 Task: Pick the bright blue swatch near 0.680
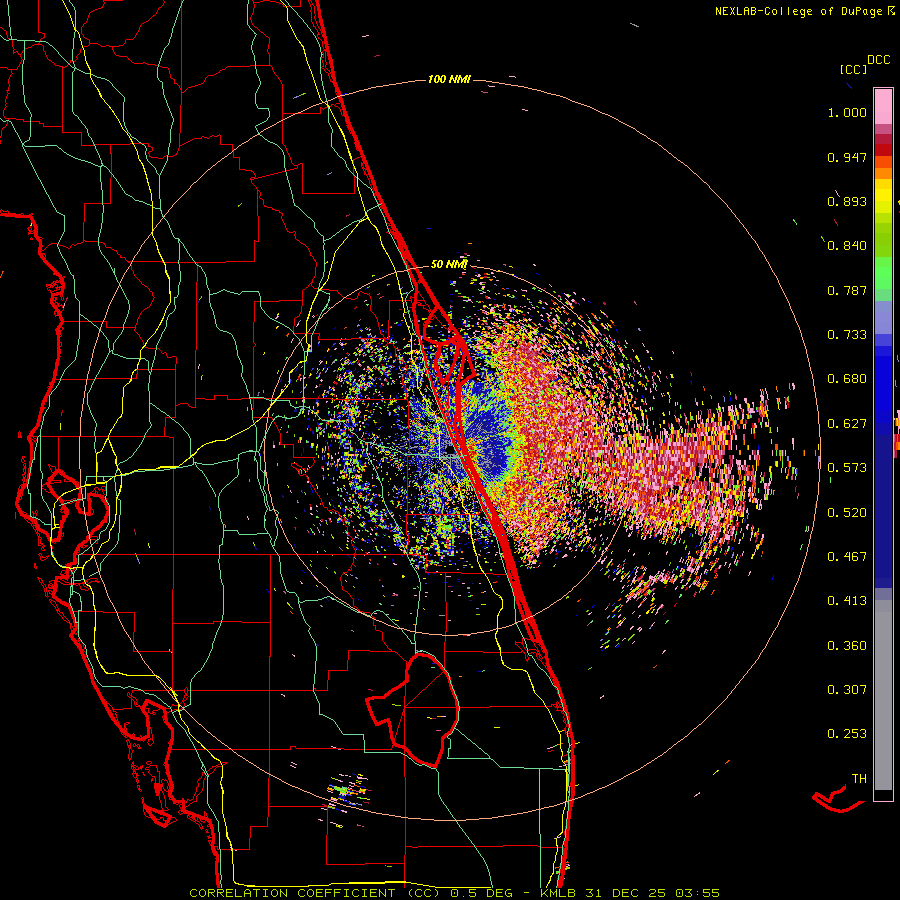(883, 384)
